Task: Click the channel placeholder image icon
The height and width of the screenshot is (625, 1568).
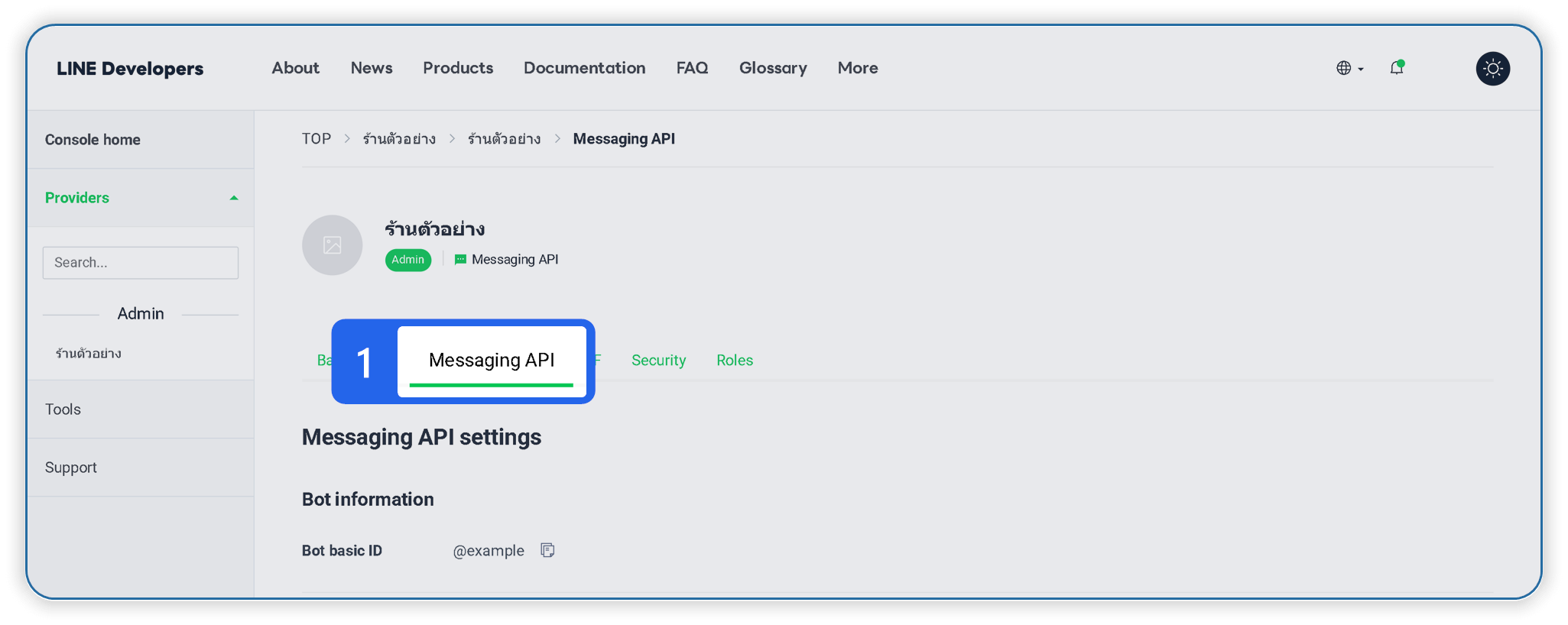Action: pyautogui.click(x=333, y=245)
